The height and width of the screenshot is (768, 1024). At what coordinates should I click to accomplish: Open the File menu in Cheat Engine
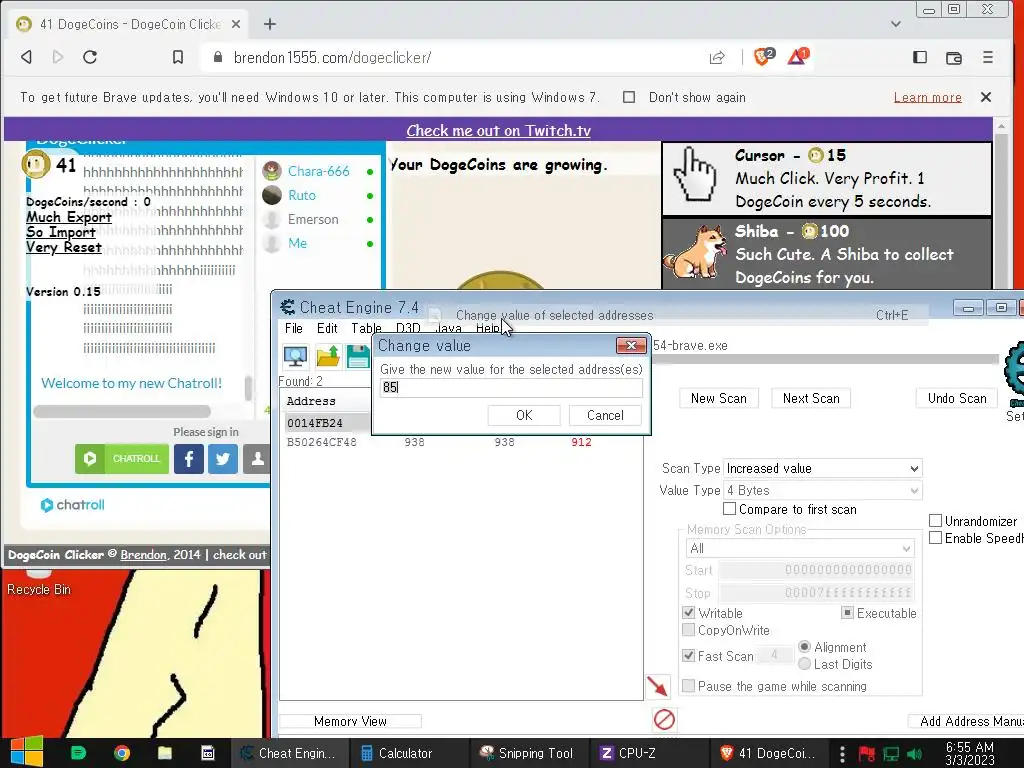point(294,328)
